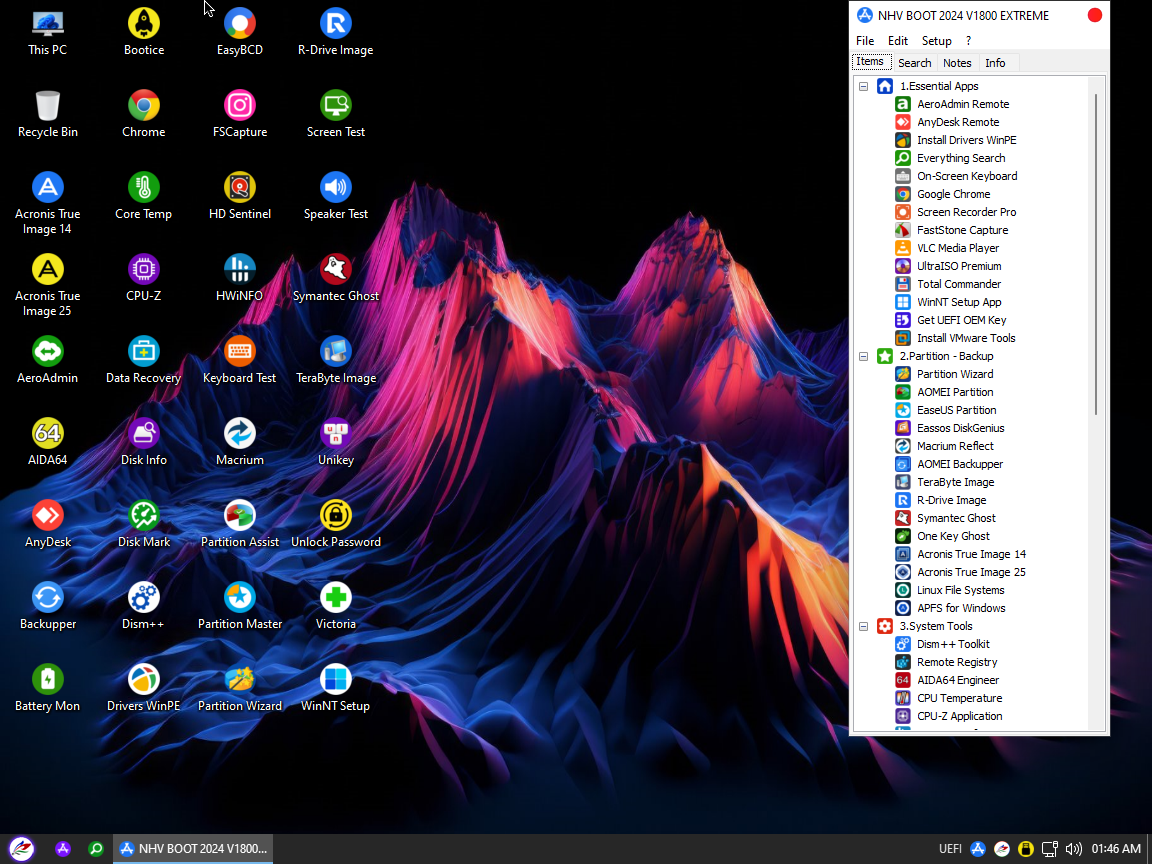Open the Start menu button on taskbar
Image resolution: width=1152 pixels, height=864 pixels.
tap(21, 849)
